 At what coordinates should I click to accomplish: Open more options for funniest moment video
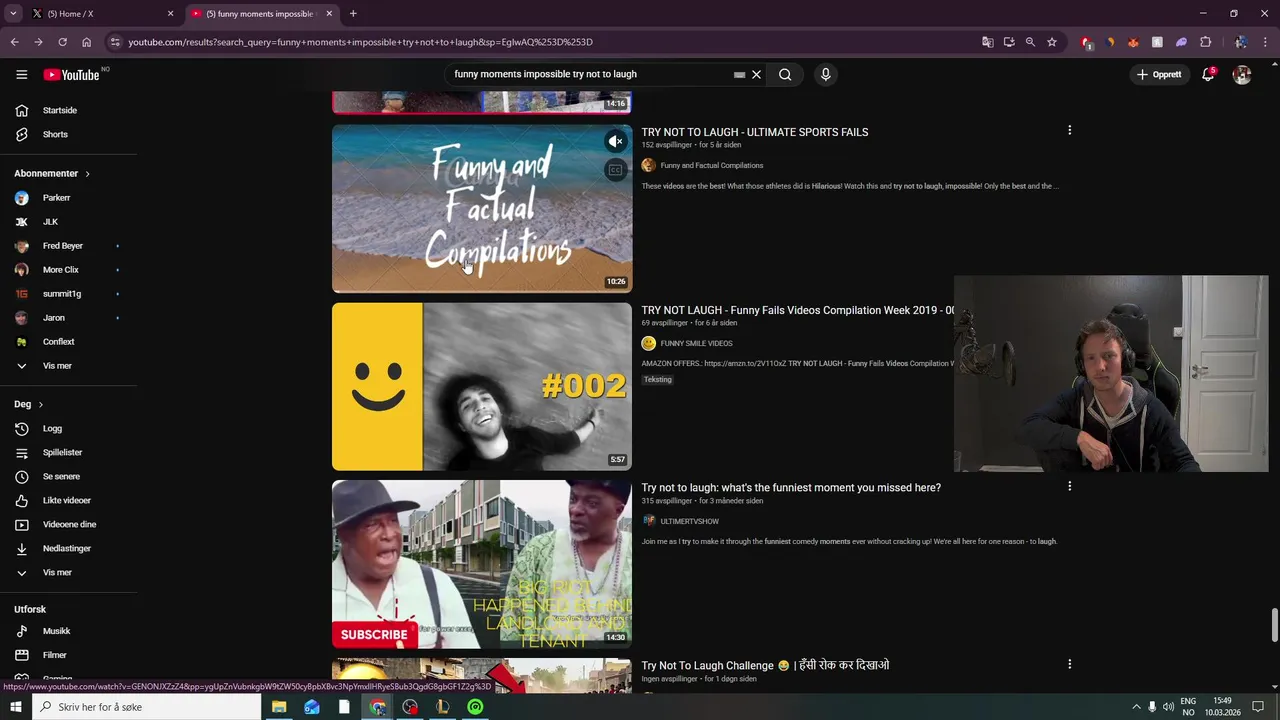1069,486
